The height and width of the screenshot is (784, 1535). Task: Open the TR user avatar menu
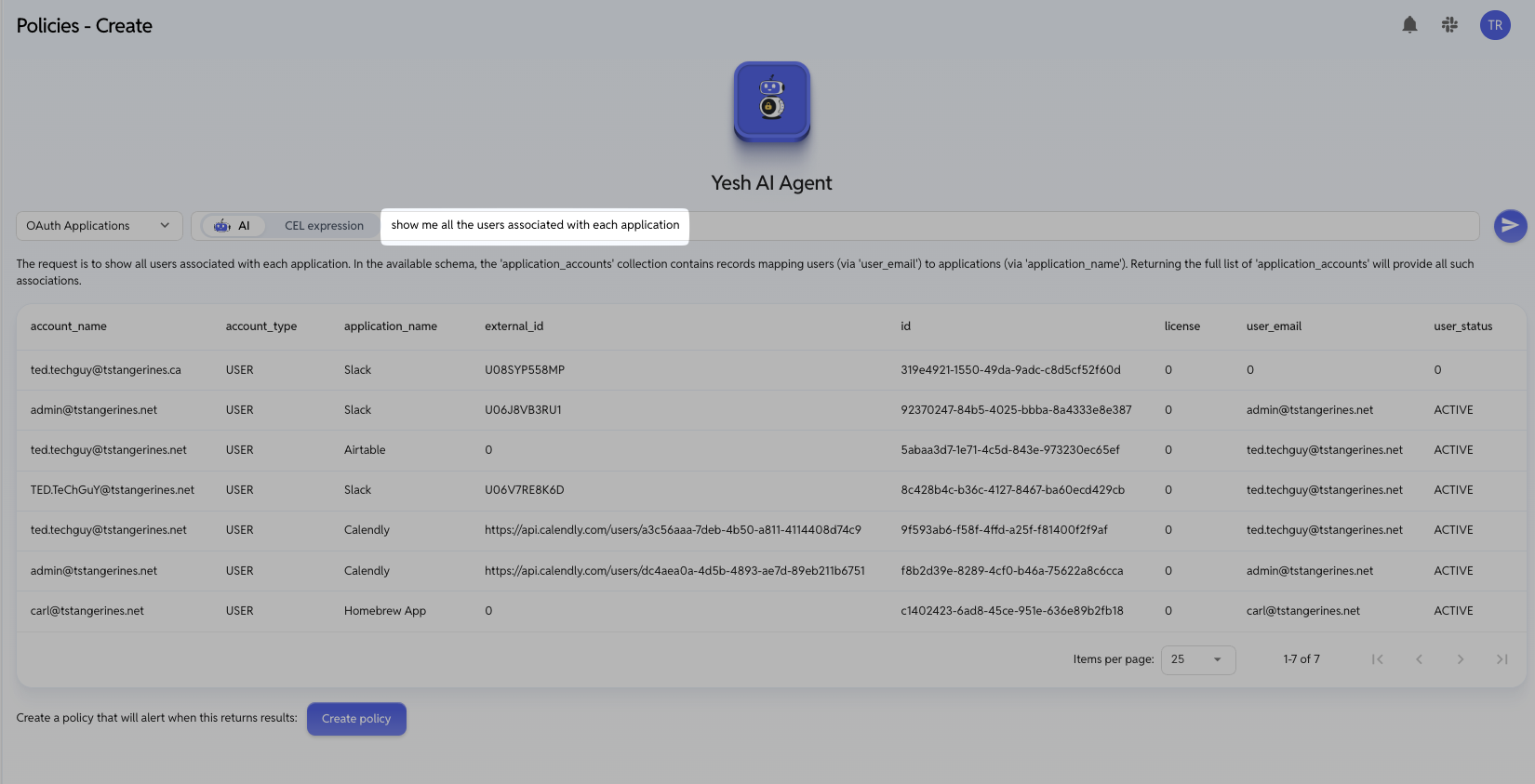[1495, 25]
